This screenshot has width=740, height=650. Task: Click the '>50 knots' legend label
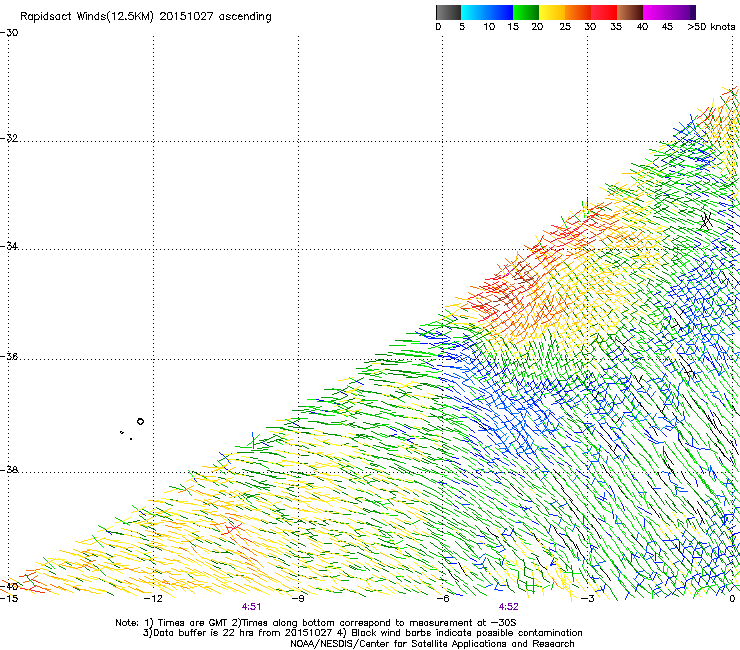coord(711,27)
